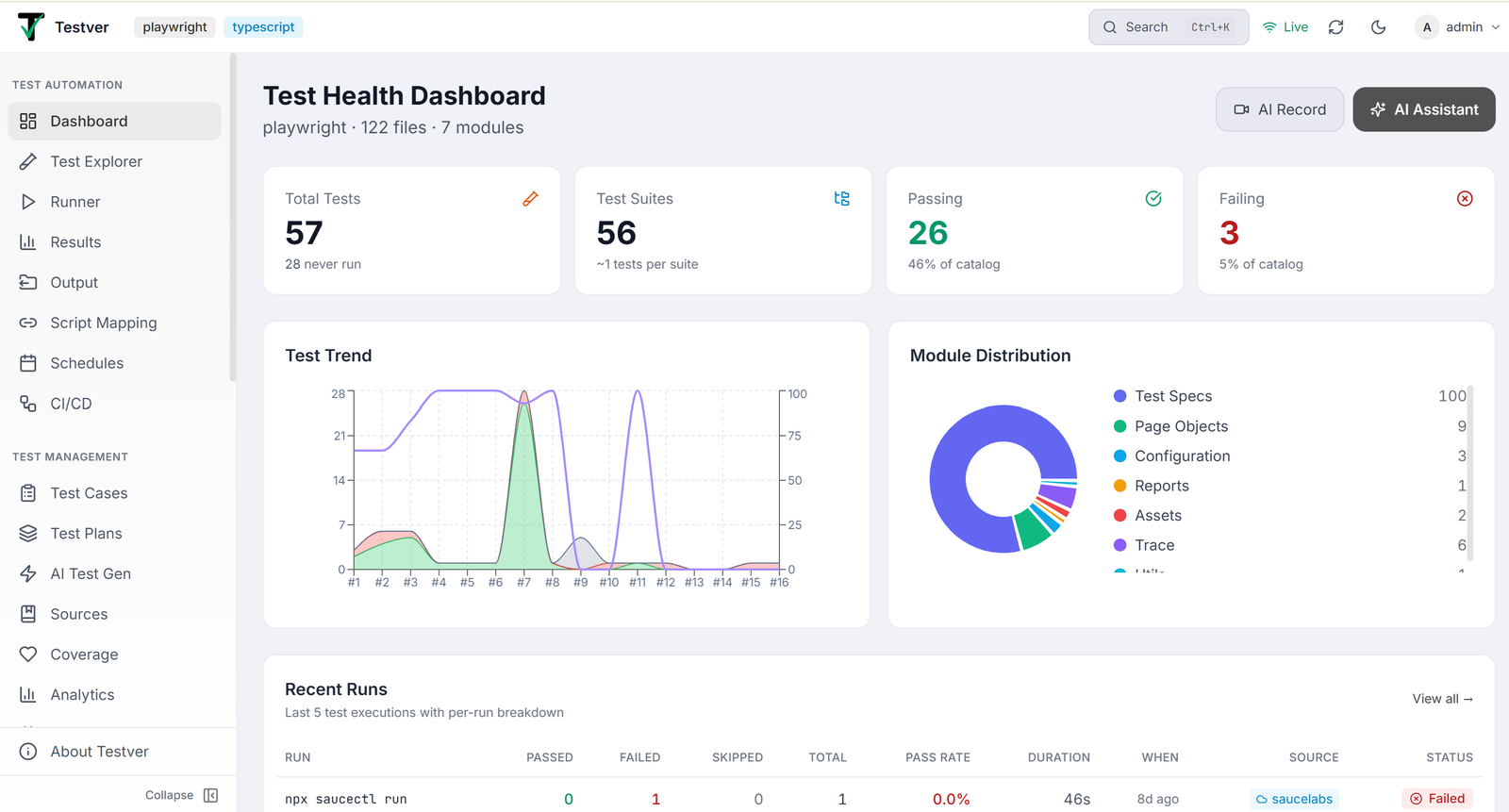Click the Coverage heart icon

tap(28, 655)
